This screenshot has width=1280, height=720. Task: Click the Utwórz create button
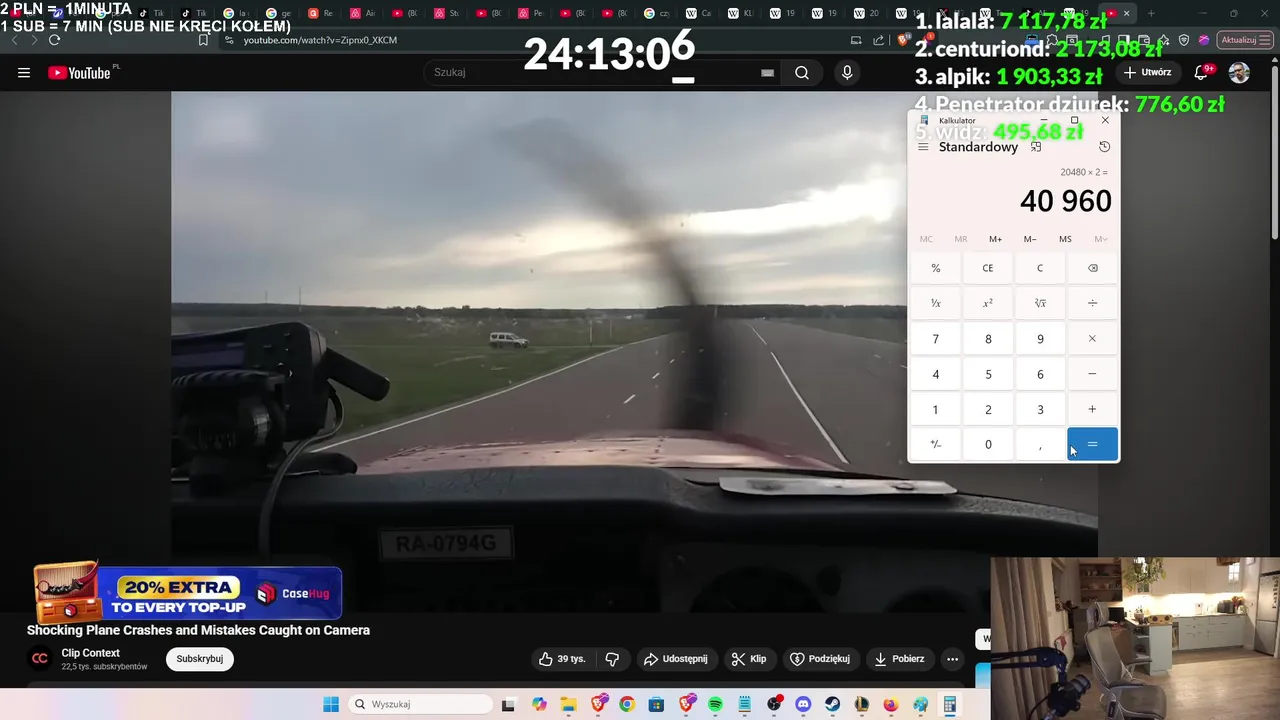point(1147,72)
